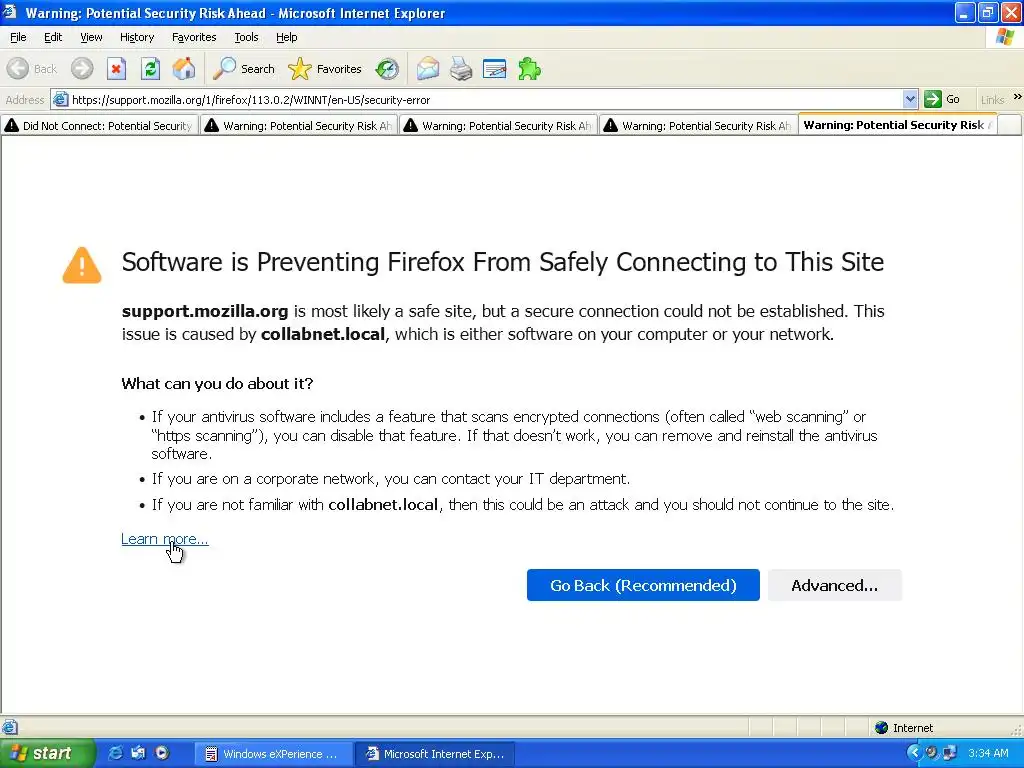Click the Edit page toolbar icon
Screen dimensions: 1024x768
[x=494, y=69]
